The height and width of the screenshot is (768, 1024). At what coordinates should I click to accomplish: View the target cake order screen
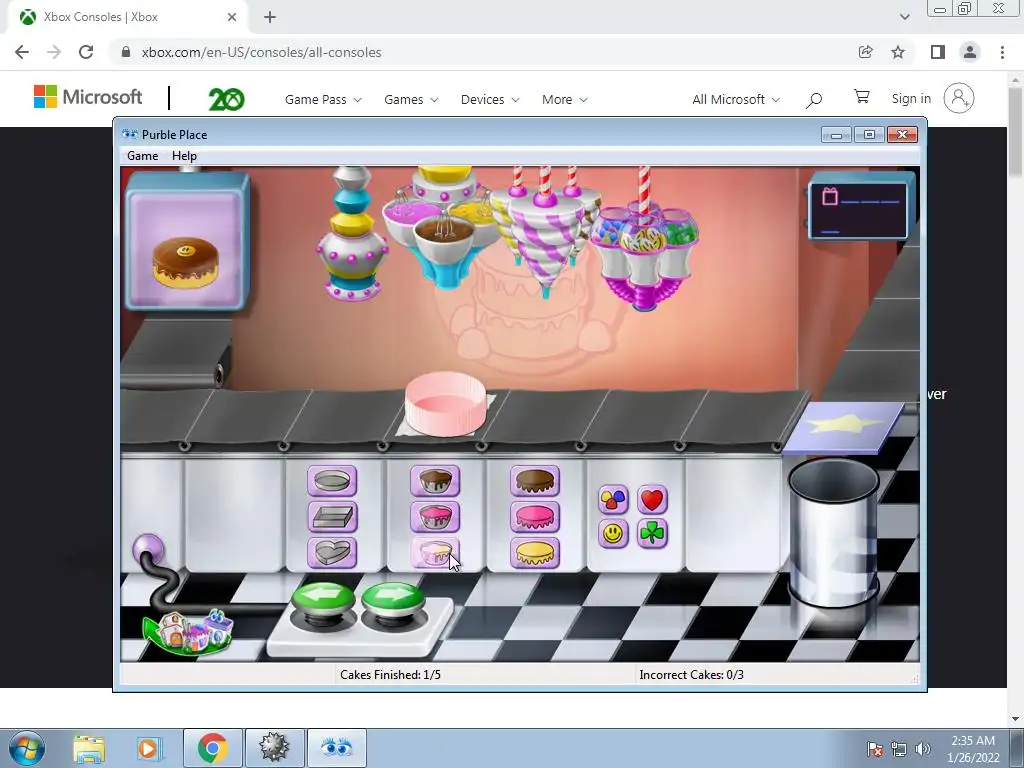pyautogui.click(x=186, y=241)
